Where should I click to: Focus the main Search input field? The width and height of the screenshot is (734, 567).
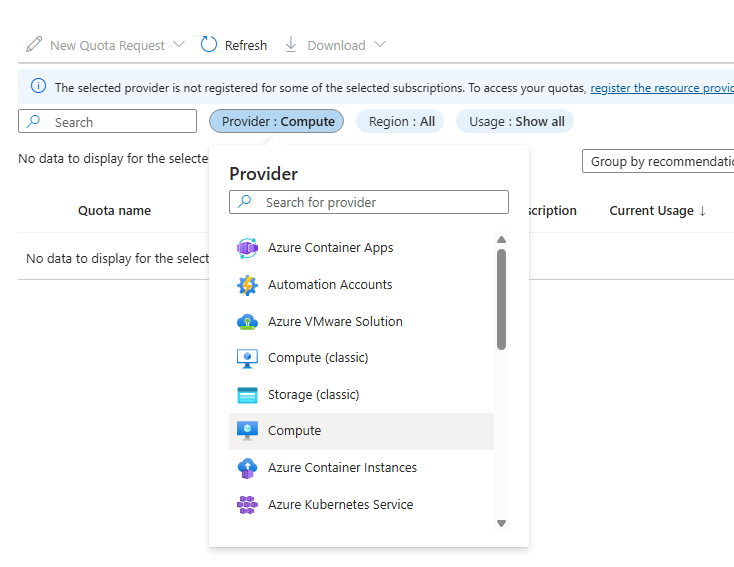(x=107, y=121)
